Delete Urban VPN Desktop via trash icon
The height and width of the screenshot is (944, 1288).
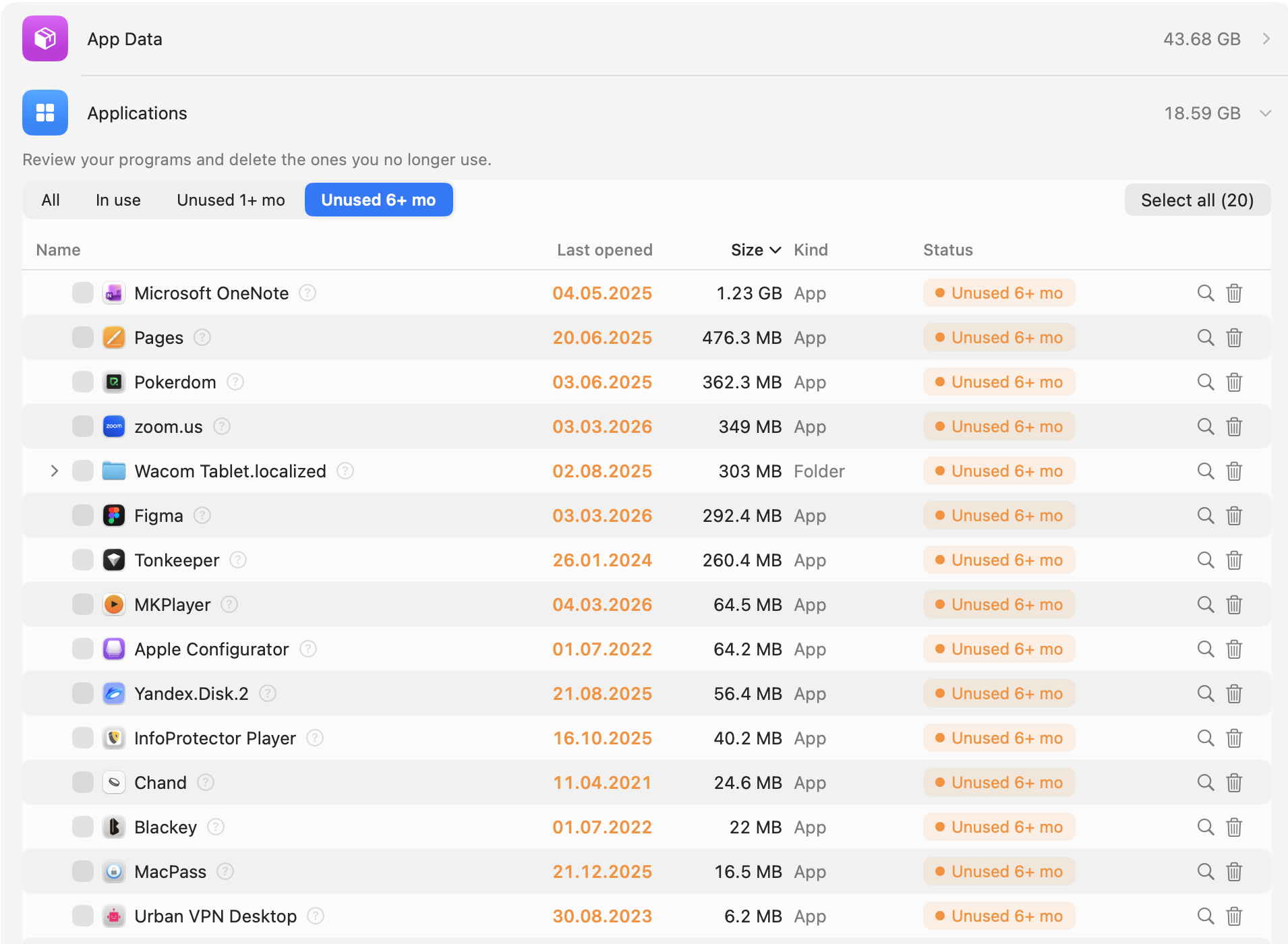(1234, 916)
